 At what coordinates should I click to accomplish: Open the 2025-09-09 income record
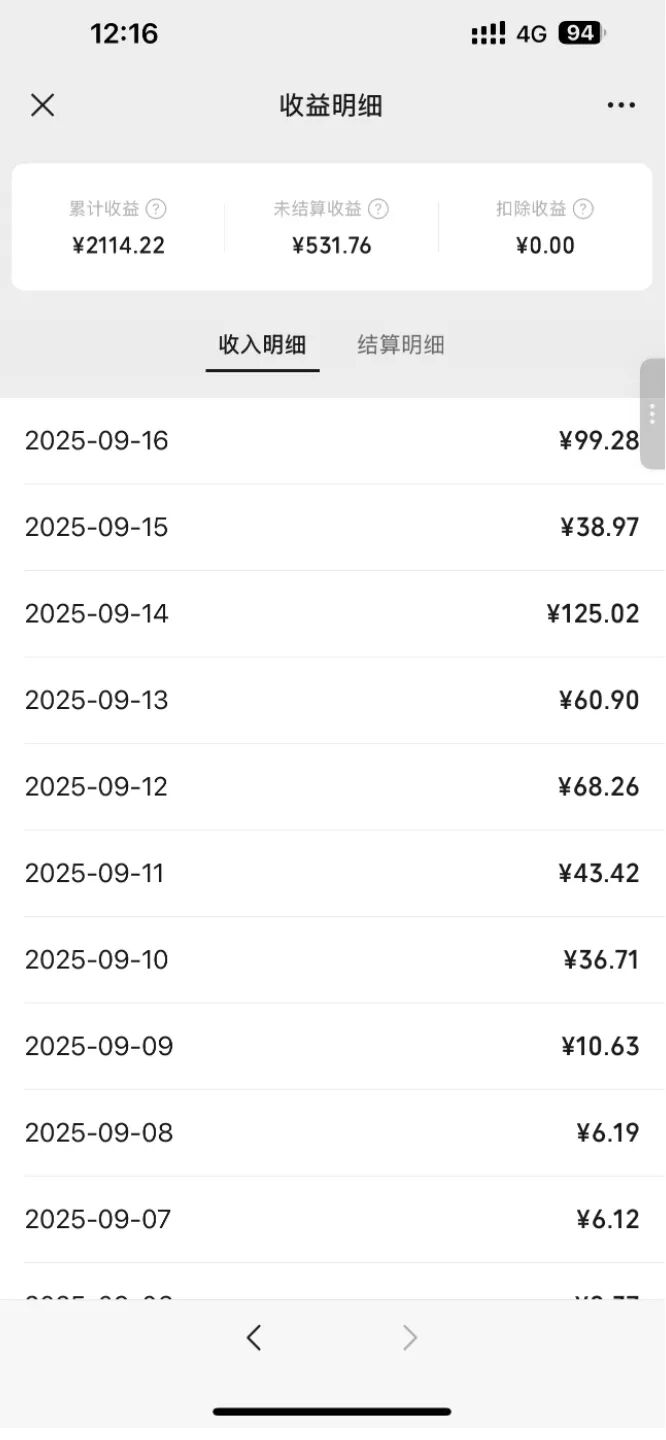pos(333,1046)
